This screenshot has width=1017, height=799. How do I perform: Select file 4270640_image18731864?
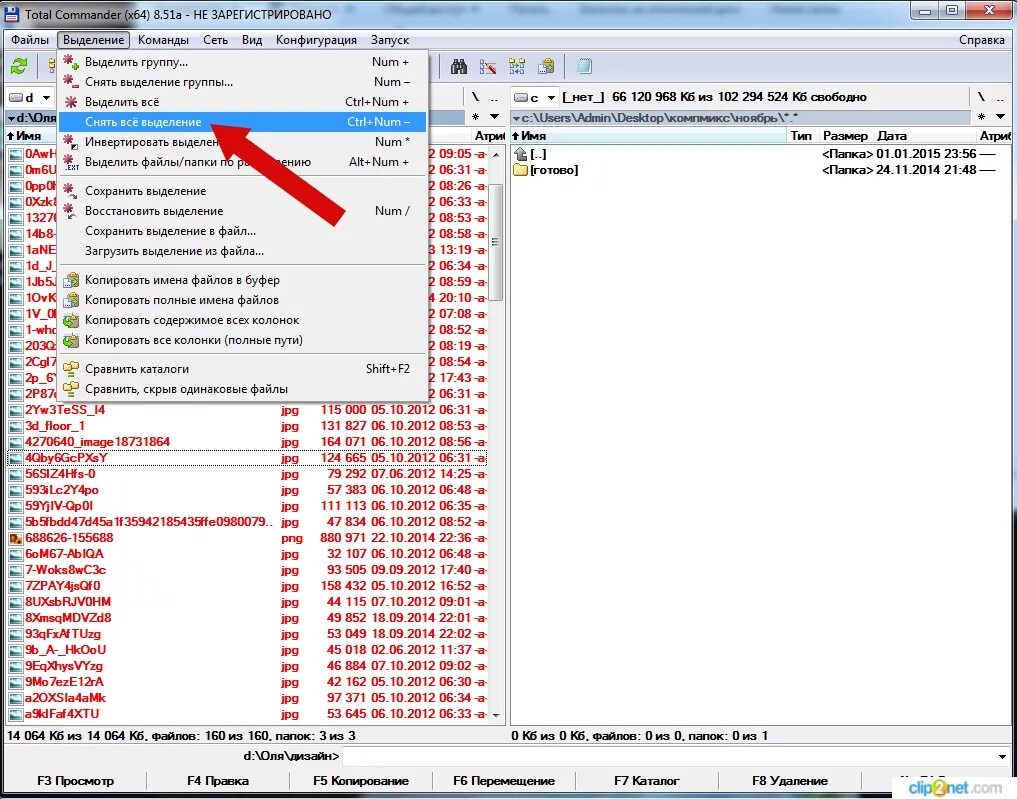click(x=247, y=442)
